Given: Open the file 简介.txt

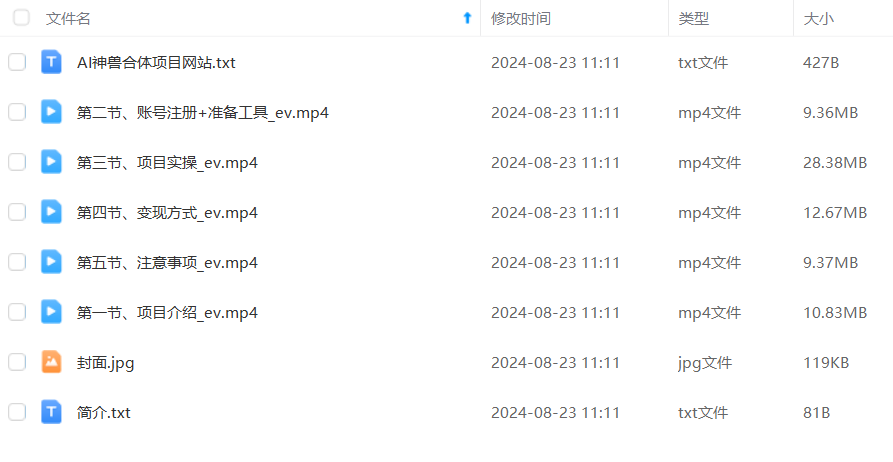Looking at the screenshot, I should coord(103,412).
